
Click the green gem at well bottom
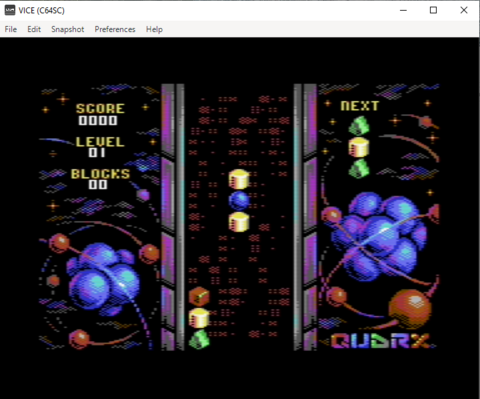(x=199, y=339)
